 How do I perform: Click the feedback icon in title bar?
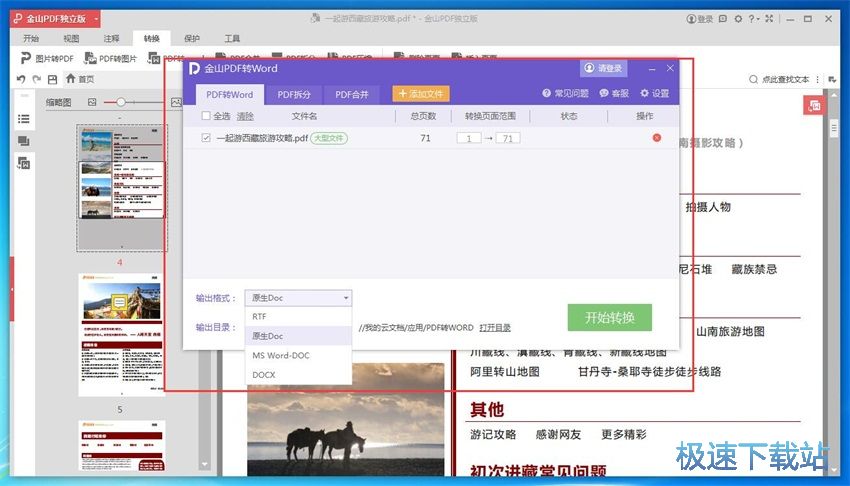(723, 19)
